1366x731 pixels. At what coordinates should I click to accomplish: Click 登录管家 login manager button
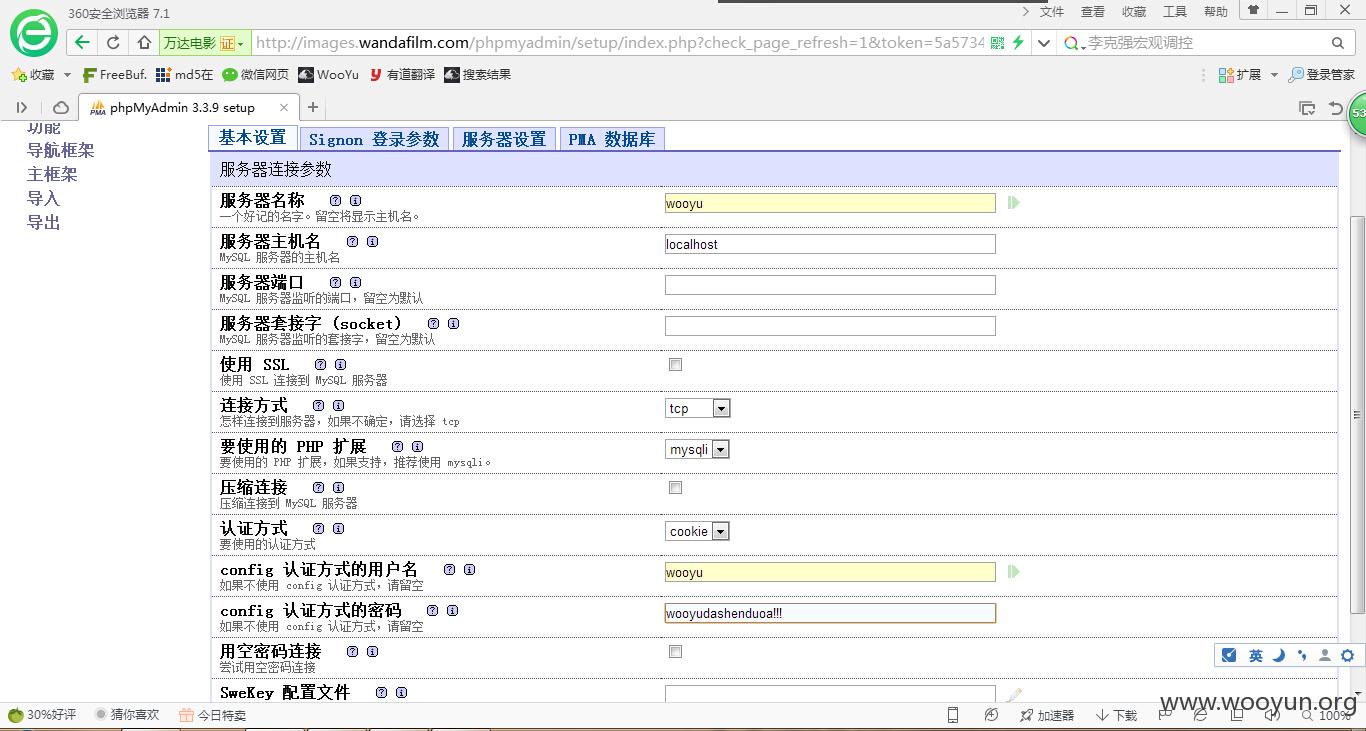[1321, 75]
